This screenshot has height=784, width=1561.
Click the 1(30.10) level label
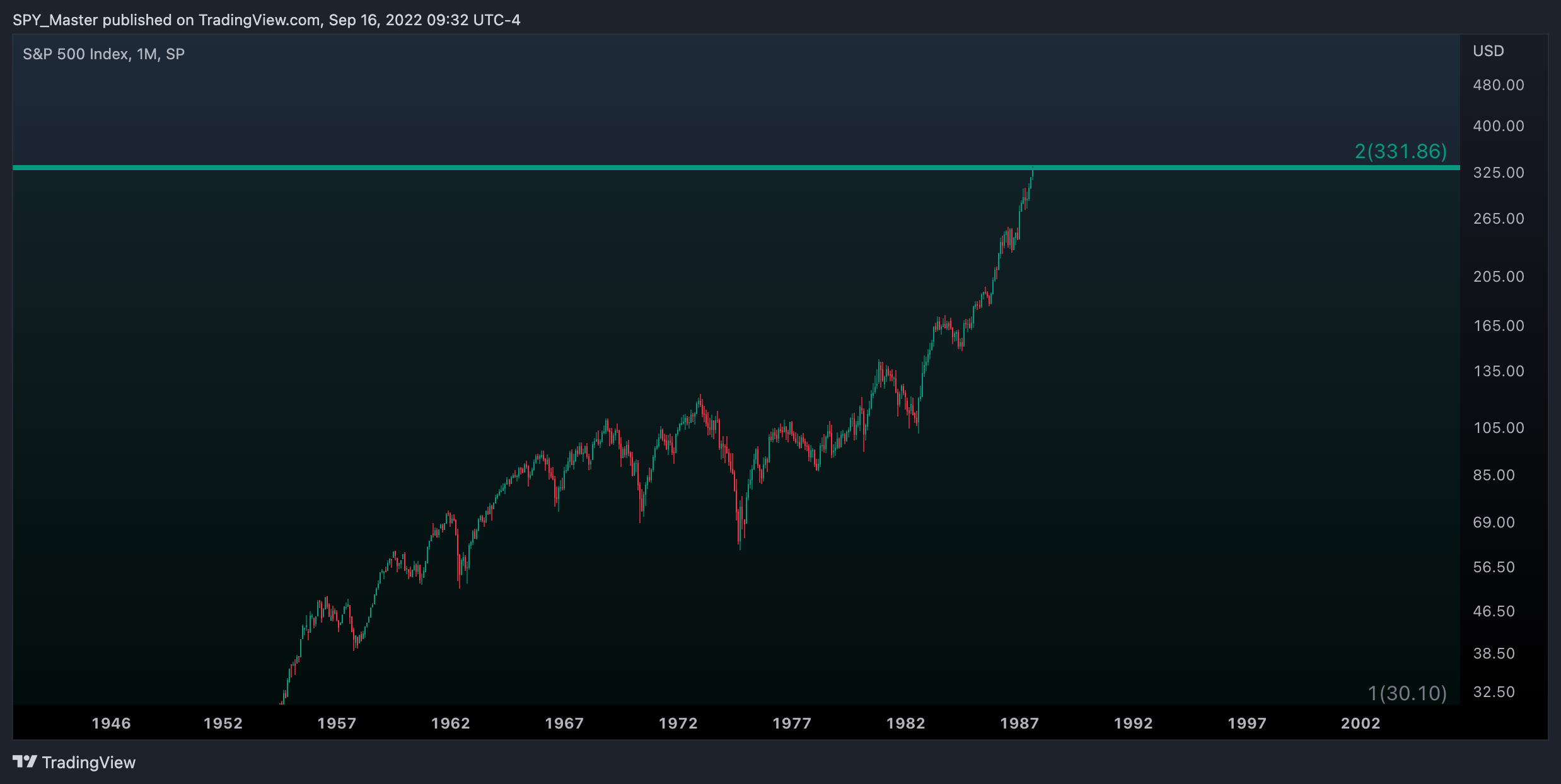(1407, 693)
